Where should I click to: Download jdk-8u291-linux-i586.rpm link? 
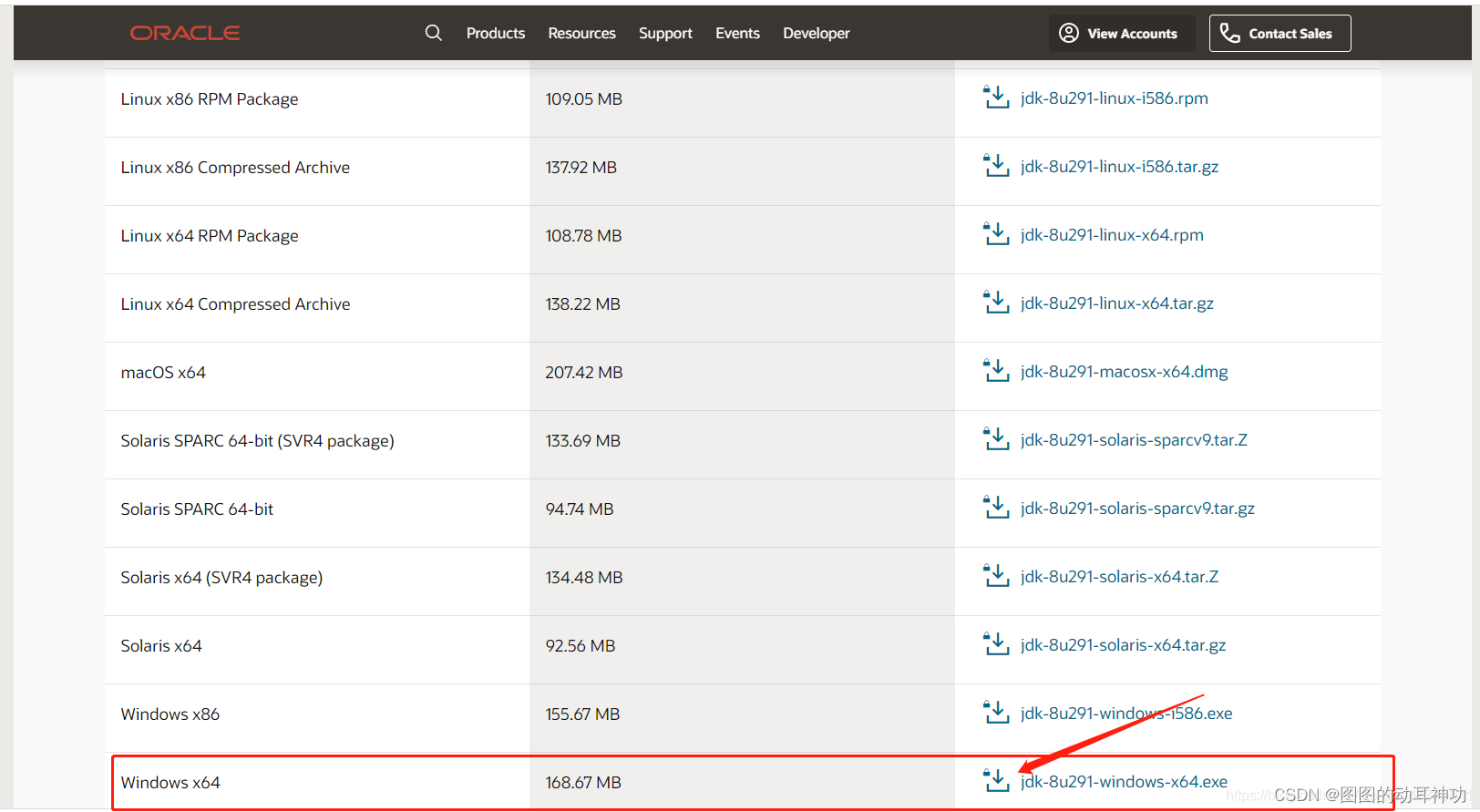pyautogui.click(x=1115, y=98)
